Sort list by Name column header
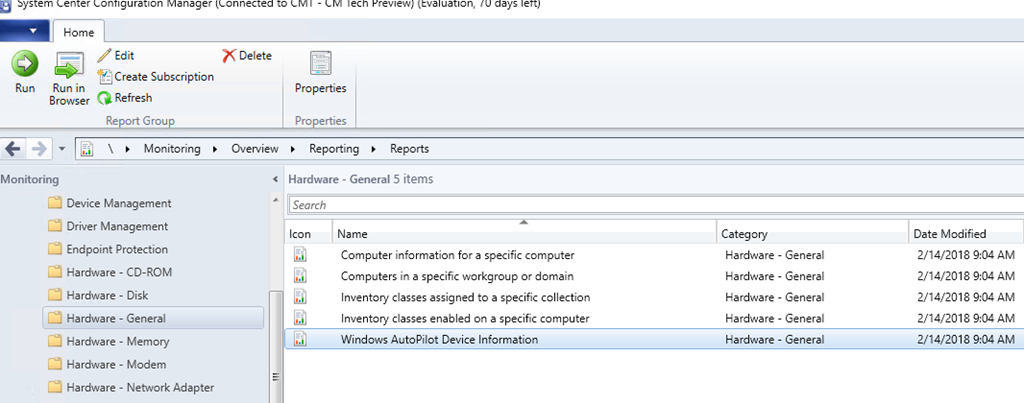 (x=524, y=234)
